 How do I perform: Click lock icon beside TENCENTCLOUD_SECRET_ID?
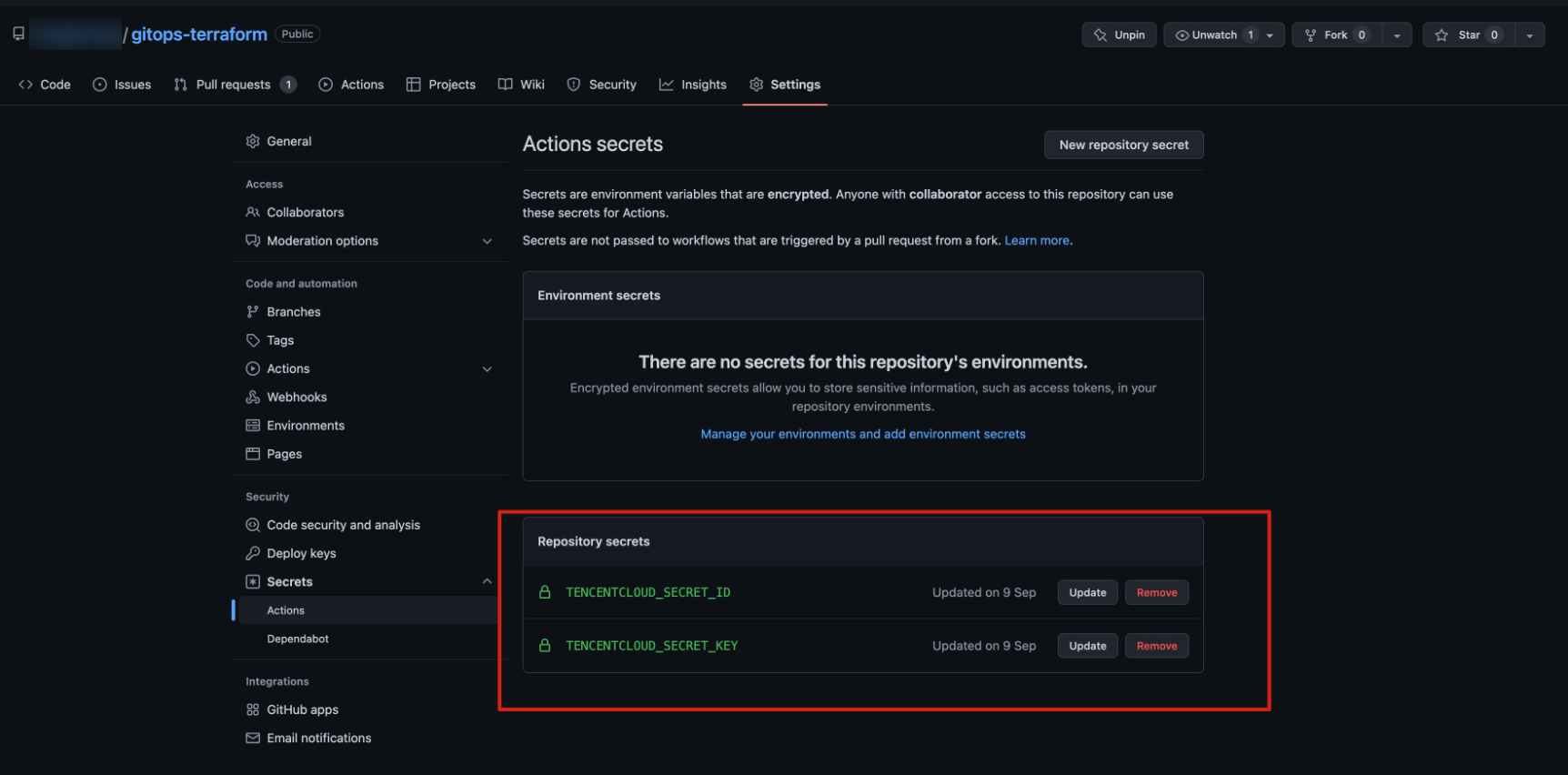point(545,592)
